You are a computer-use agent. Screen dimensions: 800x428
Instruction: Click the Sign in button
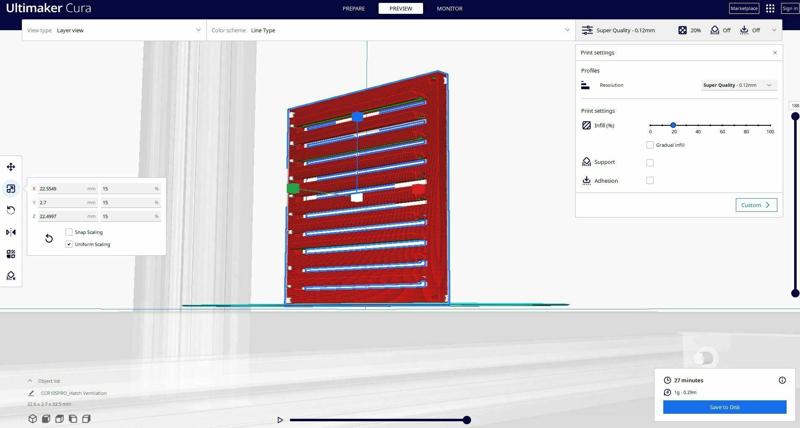pyautogui.click(x=790, y=9)
